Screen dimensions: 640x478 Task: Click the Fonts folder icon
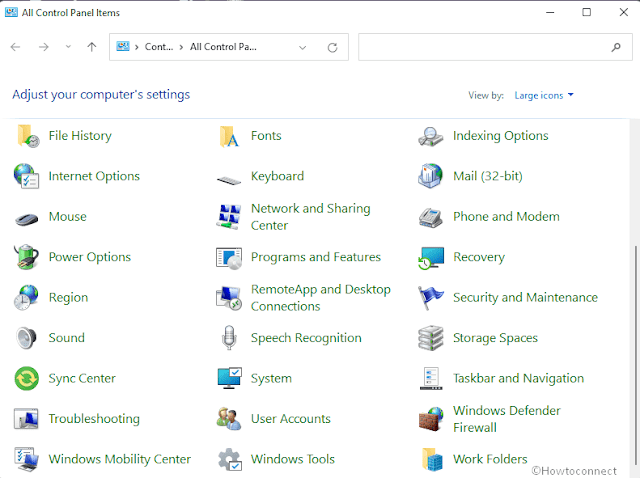coord(229,136)
